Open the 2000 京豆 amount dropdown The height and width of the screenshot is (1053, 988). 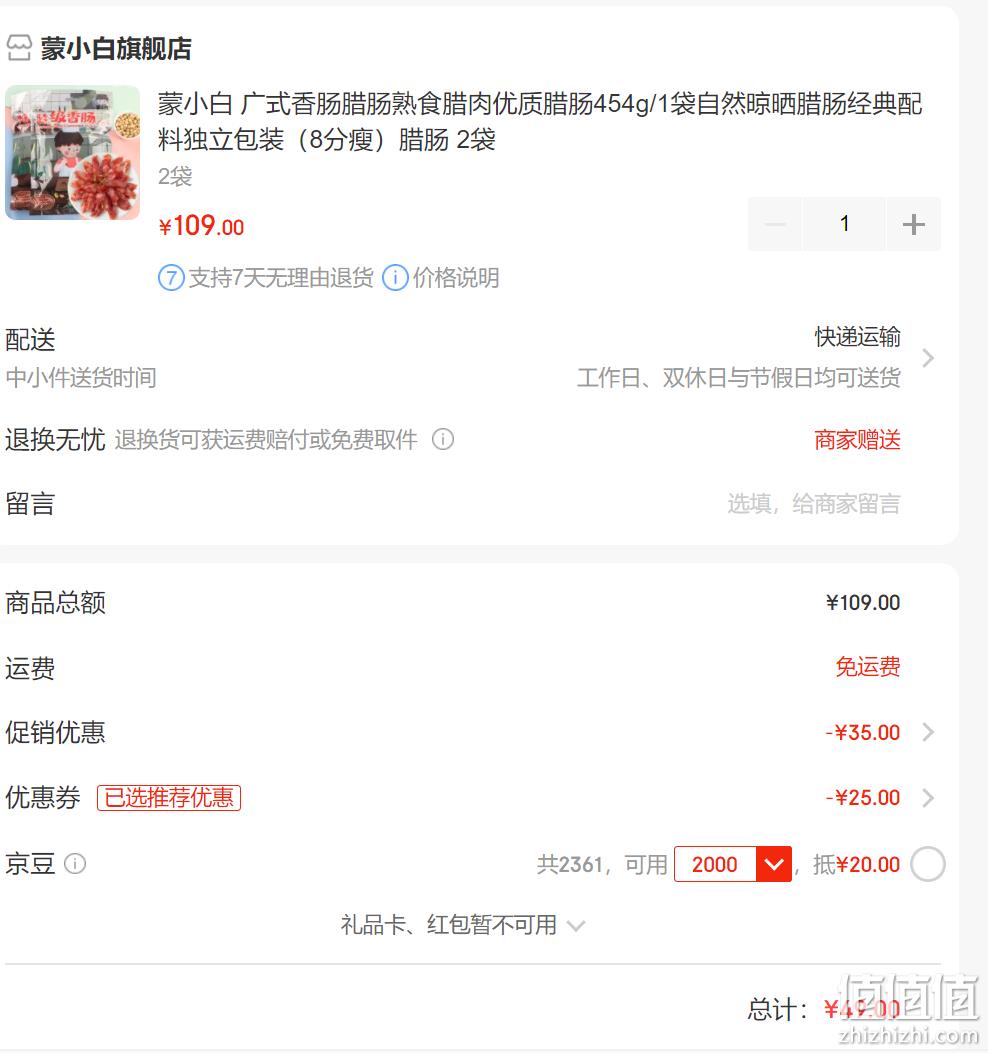733,864
